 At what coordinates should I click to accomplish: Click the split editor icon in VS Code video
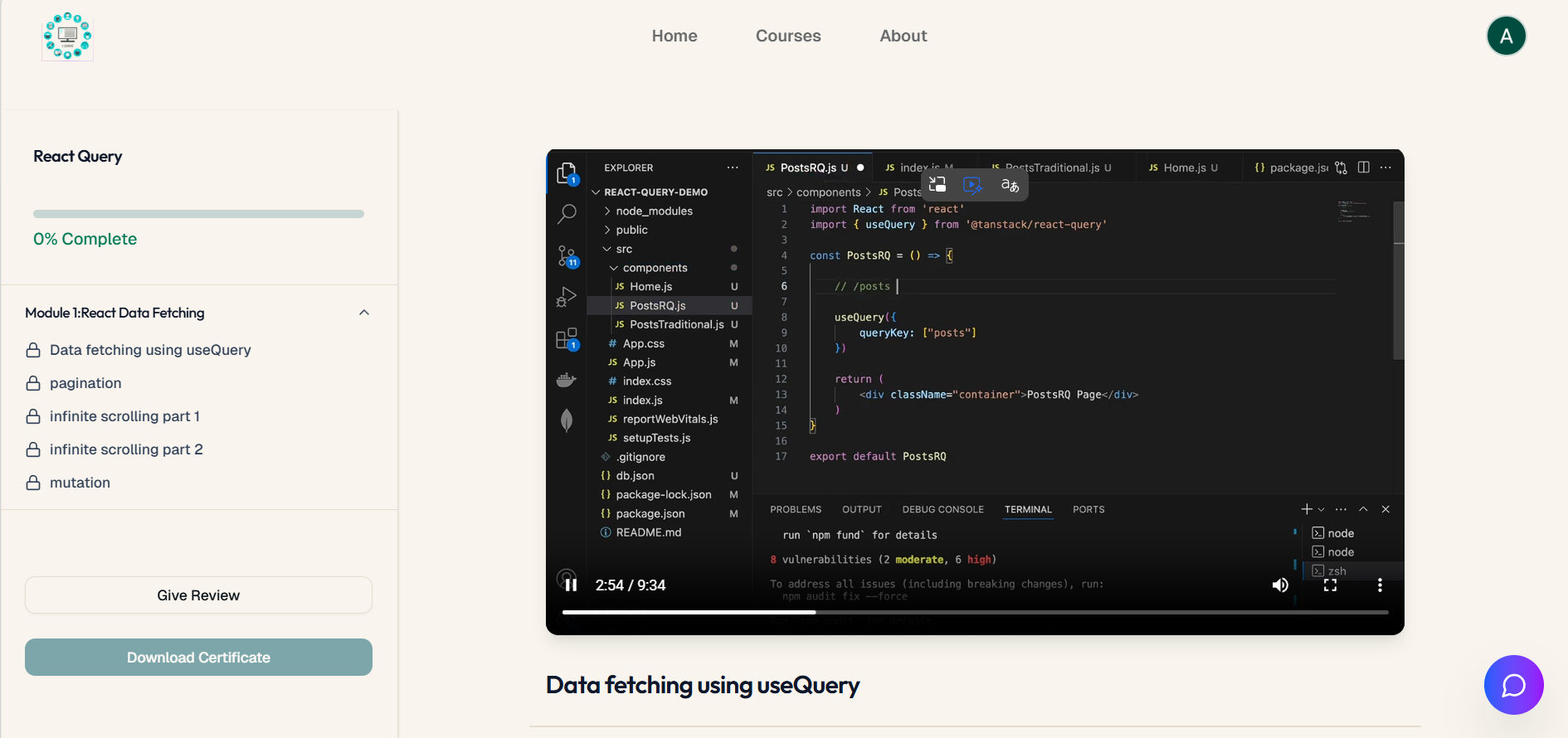pos(1363,168)
